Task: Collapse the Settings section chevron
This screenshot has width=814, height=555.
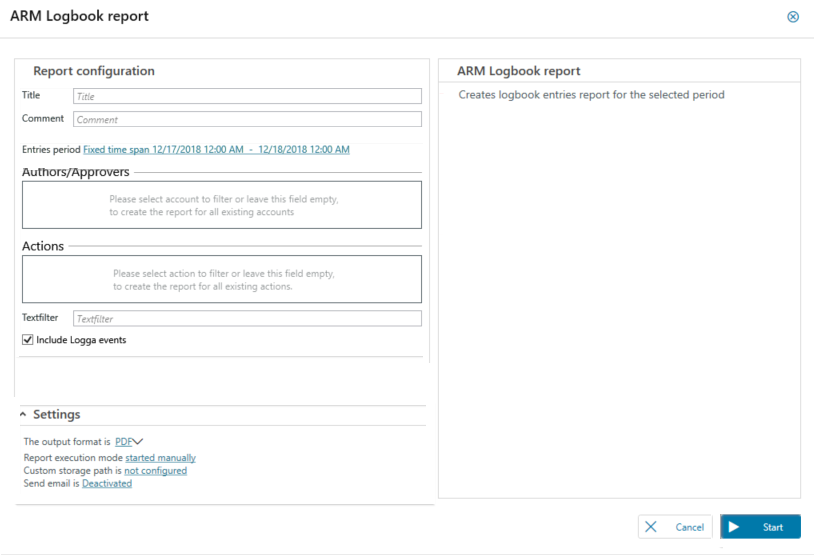Action: pos(23,415)
